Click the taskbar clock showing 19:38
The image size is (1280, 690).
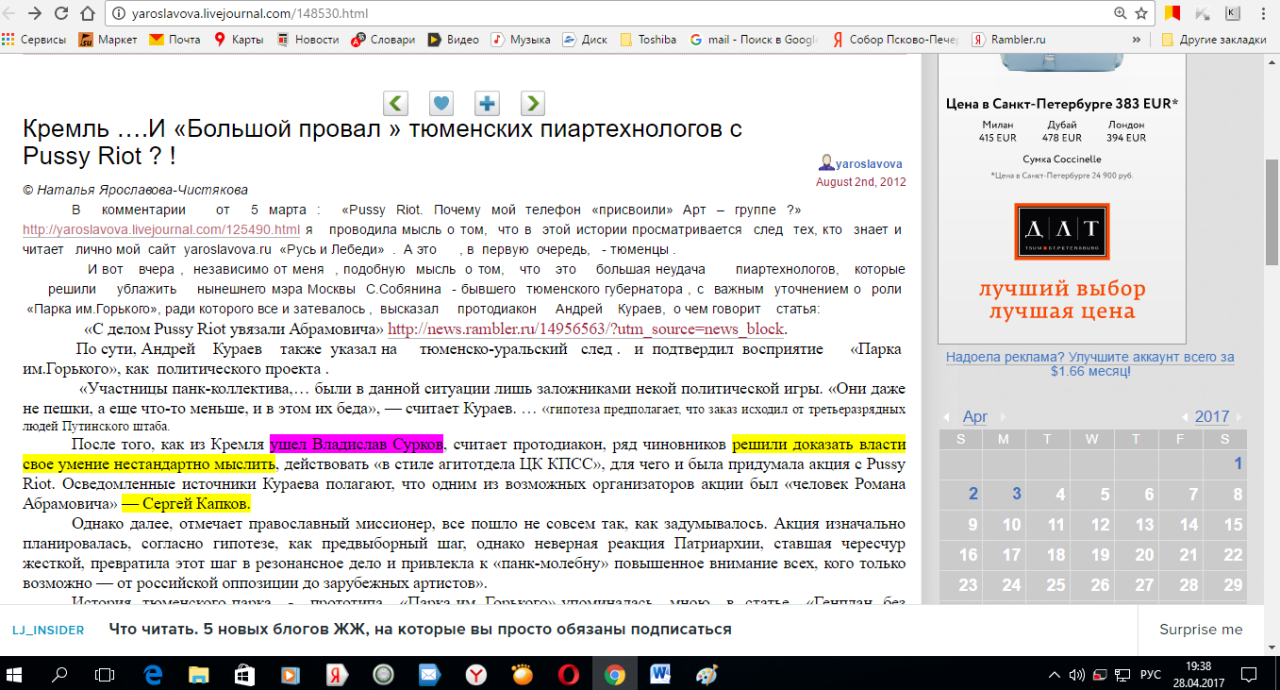[1197, 674]
